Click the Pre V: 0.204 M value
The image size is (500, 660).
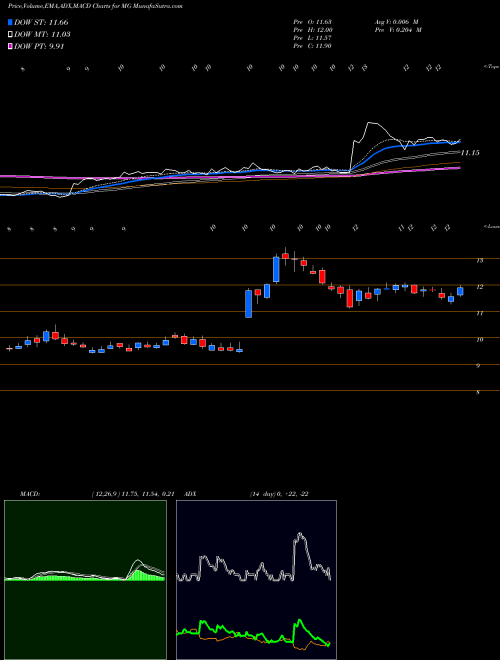tap(399, 30)
